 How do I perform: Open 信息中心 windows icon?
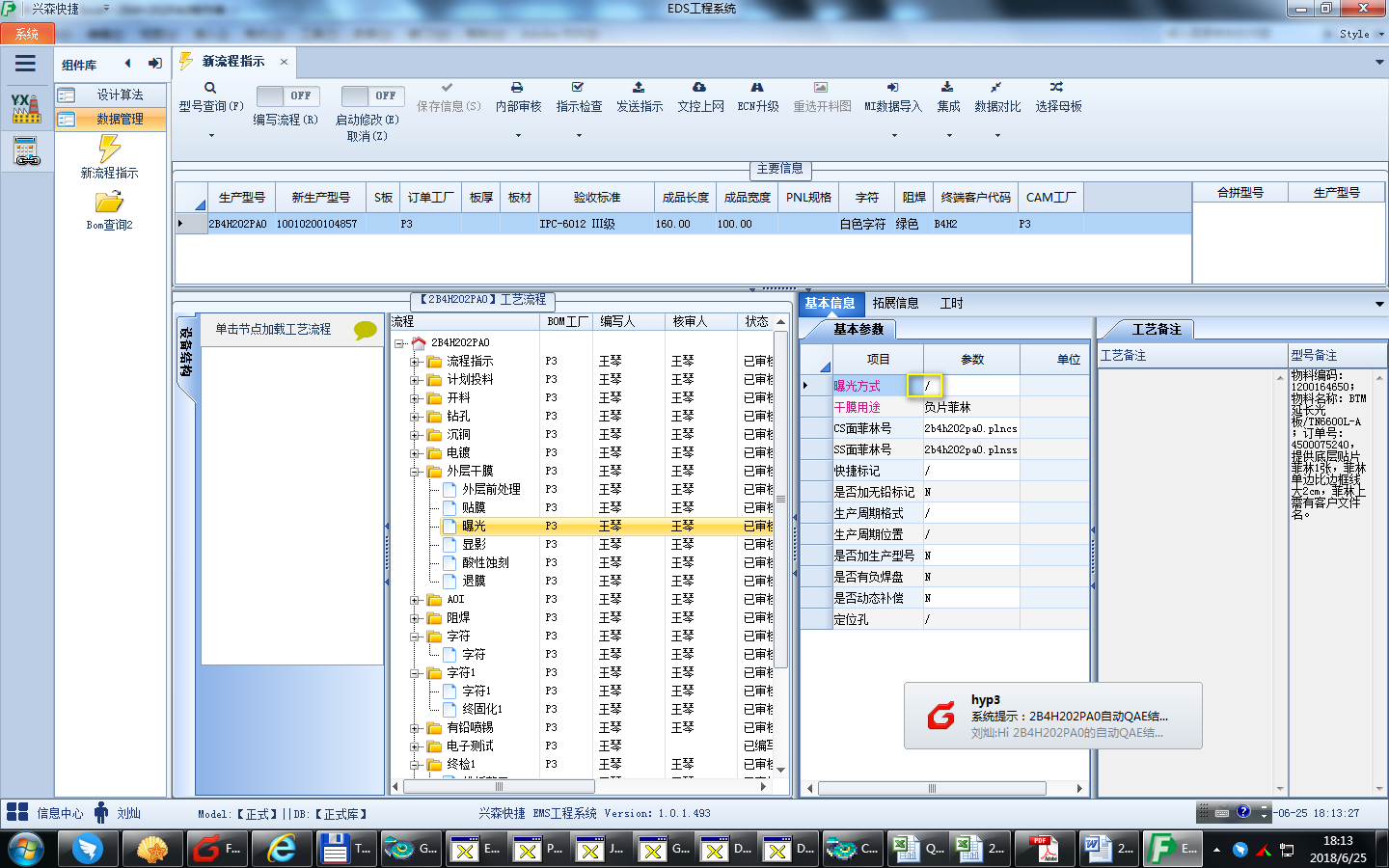(17, 812)
